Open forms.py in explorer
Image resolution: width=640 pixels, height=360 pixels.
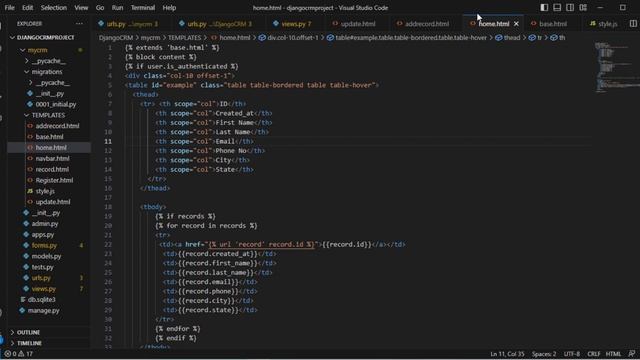44,245
